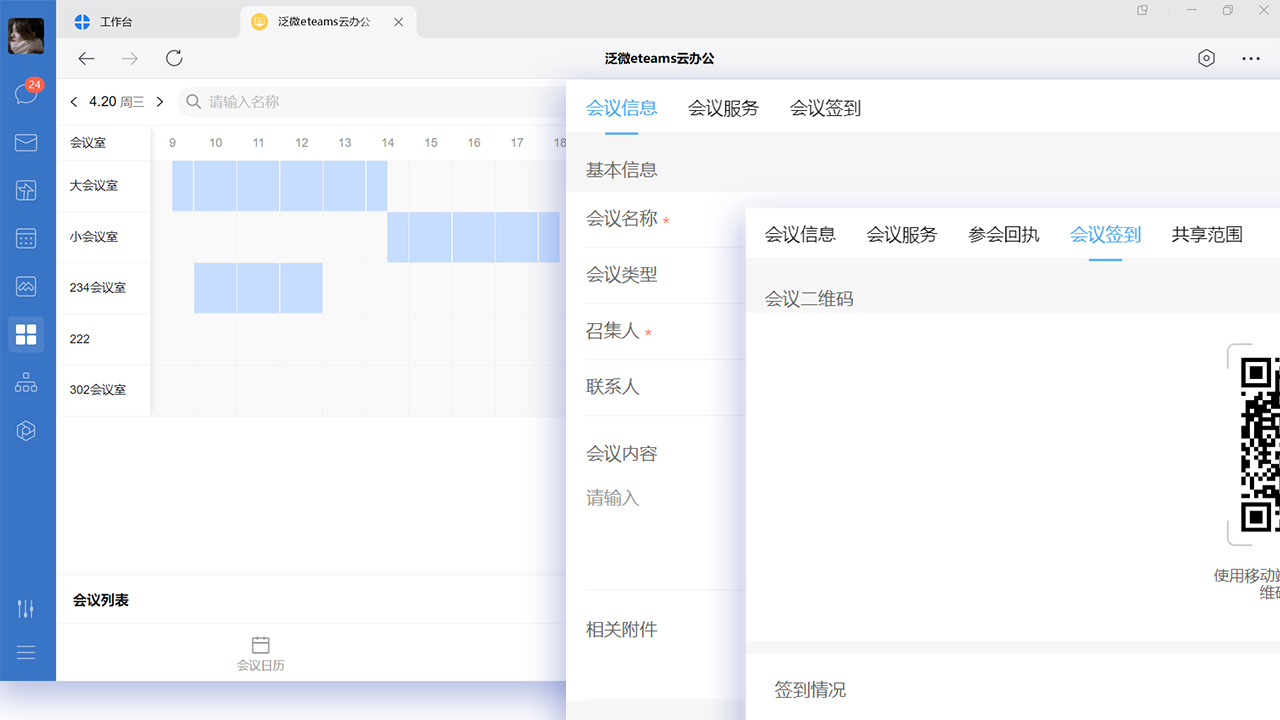Click the 小会议室 row label

[x=94, y=237]
